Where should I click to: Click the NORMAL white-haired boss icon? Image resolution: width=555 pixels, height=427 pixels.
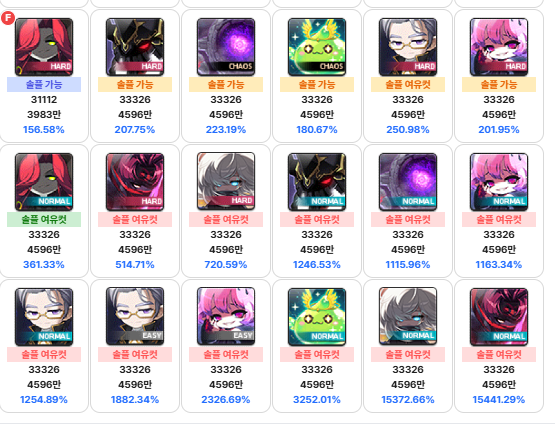click(408, 317)
